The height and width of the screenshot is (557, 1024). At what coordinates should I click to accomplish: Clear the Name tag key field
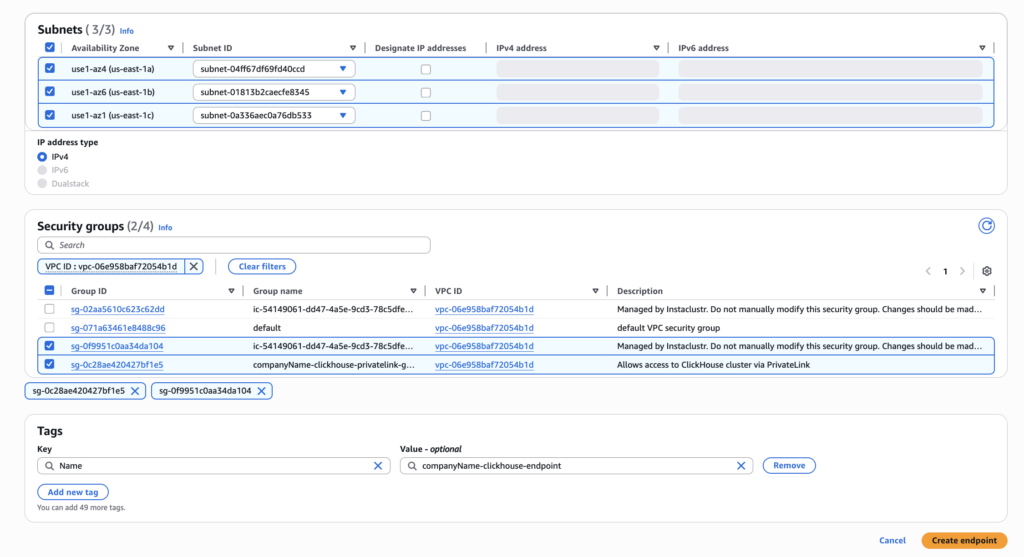coord(378,466)
